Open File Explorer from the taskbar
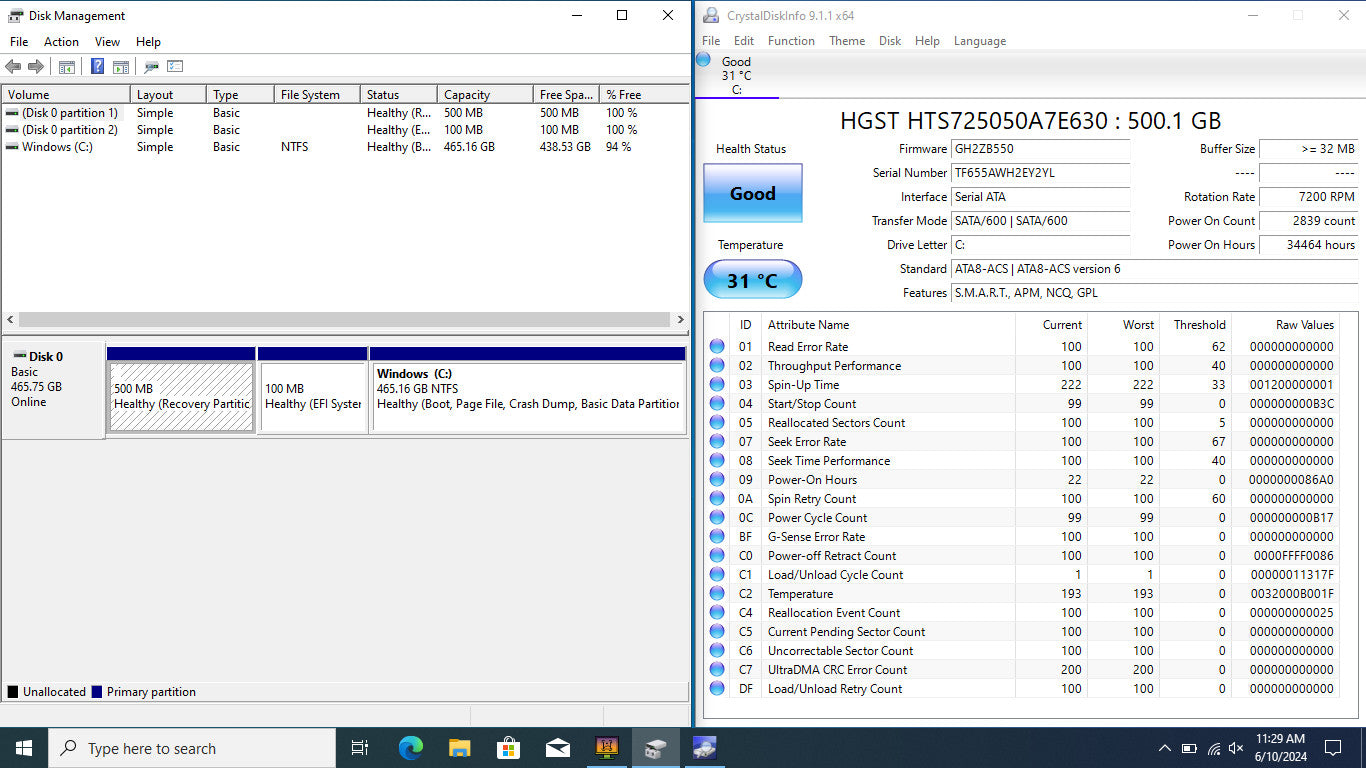This screenshot has width=1366, height=768. pos(459,748)
